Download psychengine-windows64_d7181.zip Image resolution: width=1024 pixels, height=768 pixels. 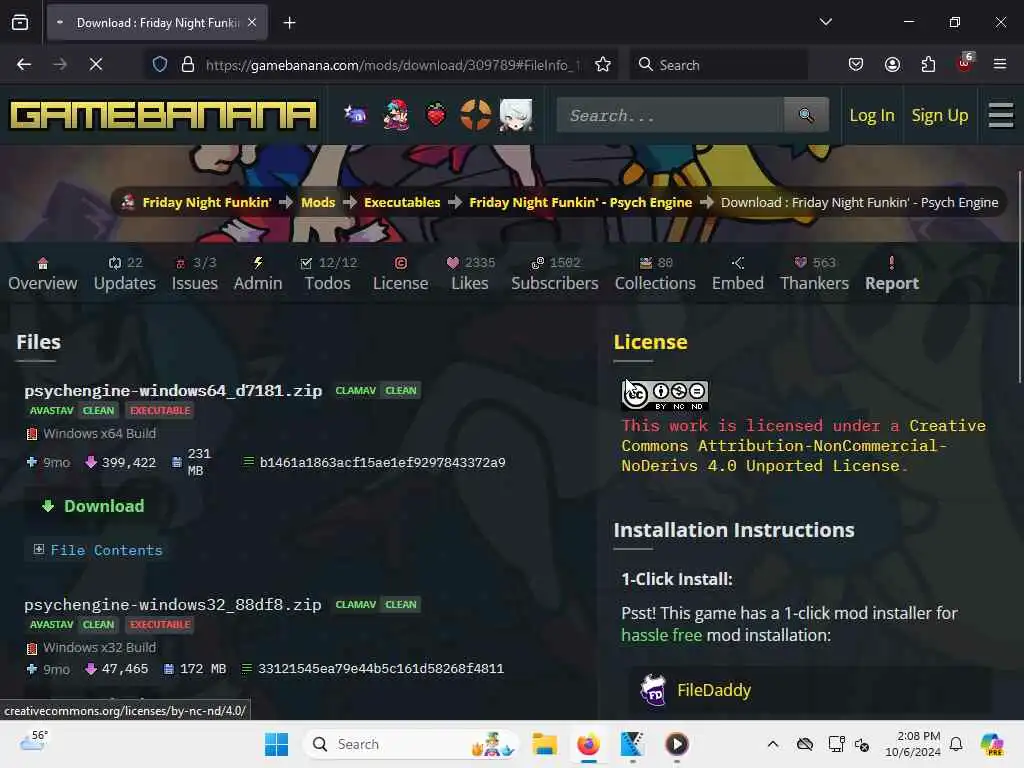pyautogui.click(x=93, y=506)
